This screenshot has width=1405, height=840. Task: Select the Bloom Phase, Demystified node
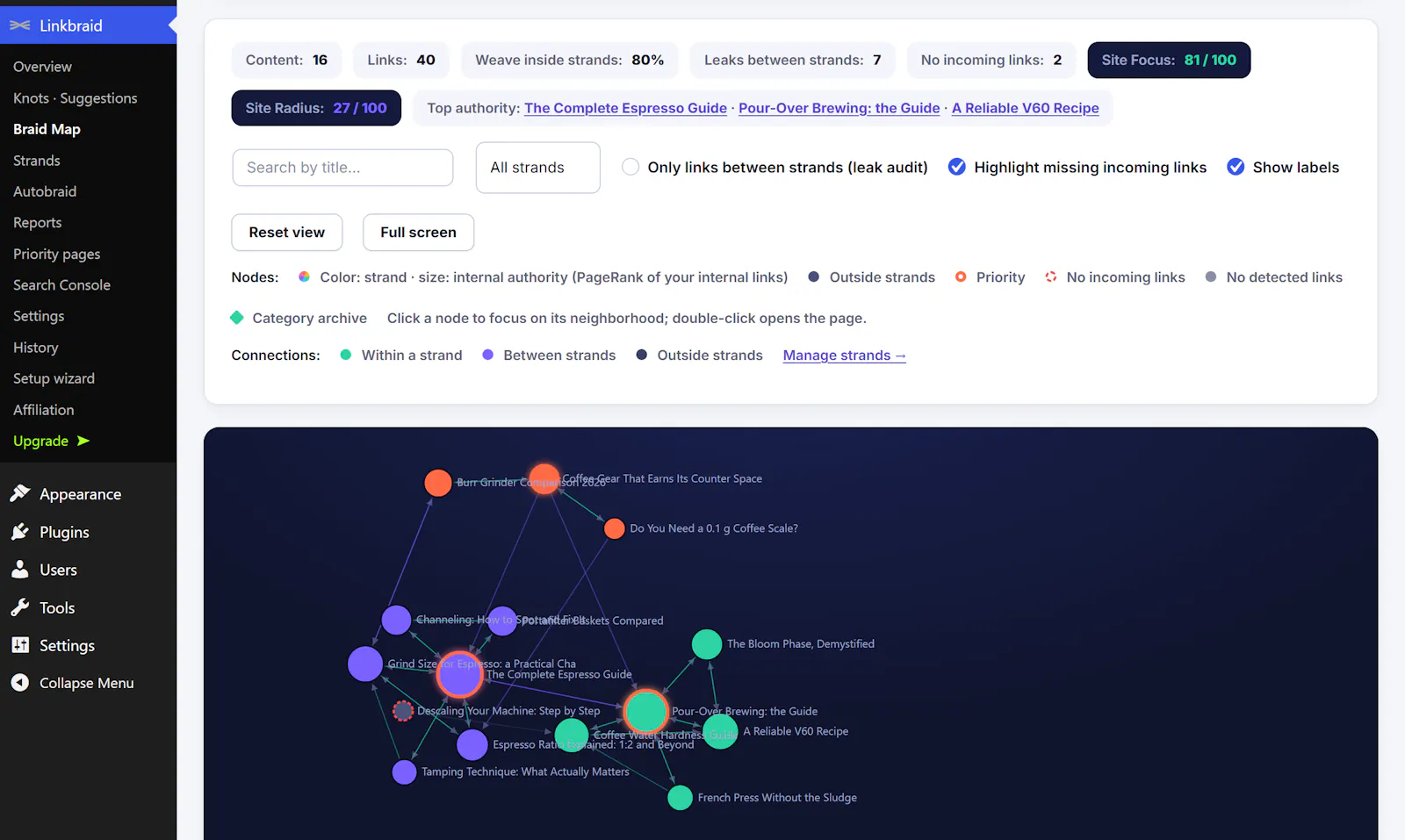click(706, 643)
